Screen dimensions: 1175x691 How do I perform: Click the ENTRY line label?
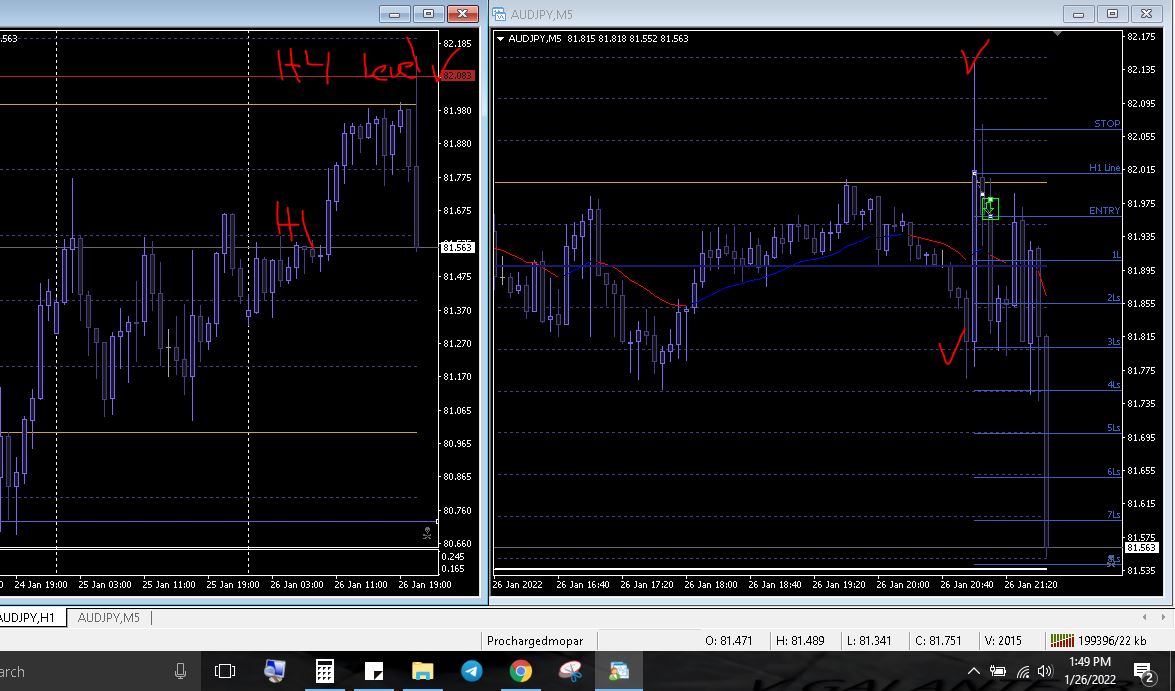click(1105, 211)
